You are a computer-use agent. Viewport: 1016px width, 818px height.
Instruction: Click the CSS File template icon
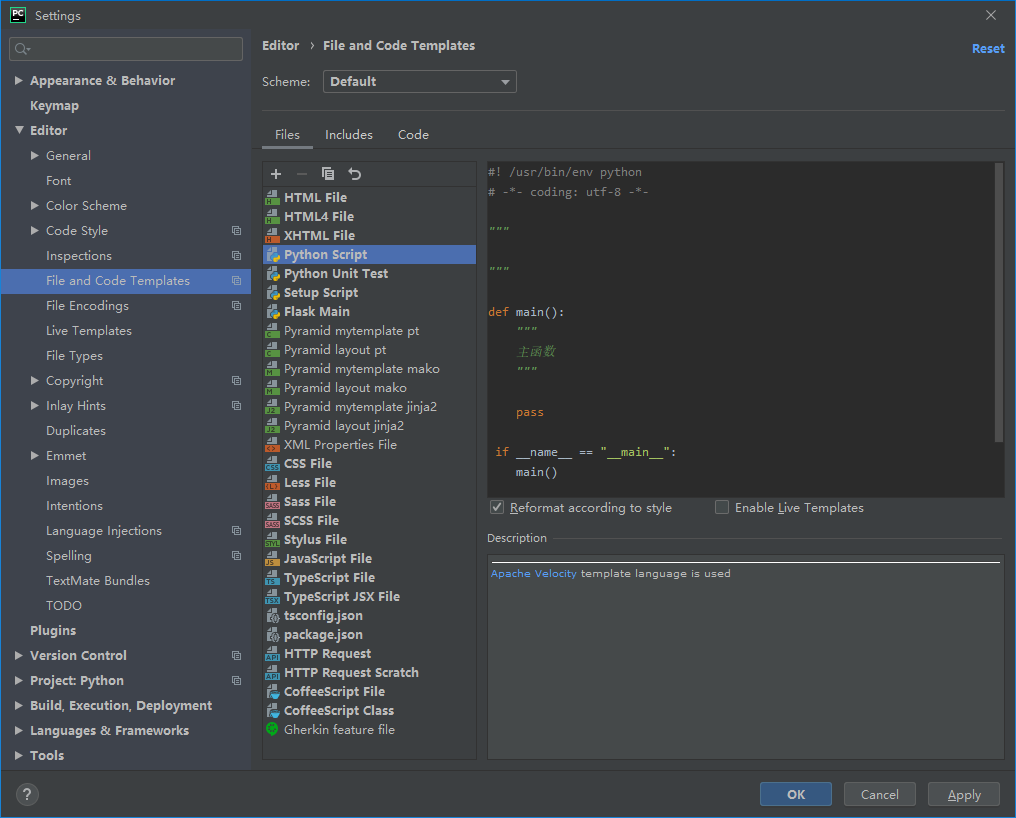[272, 464]
